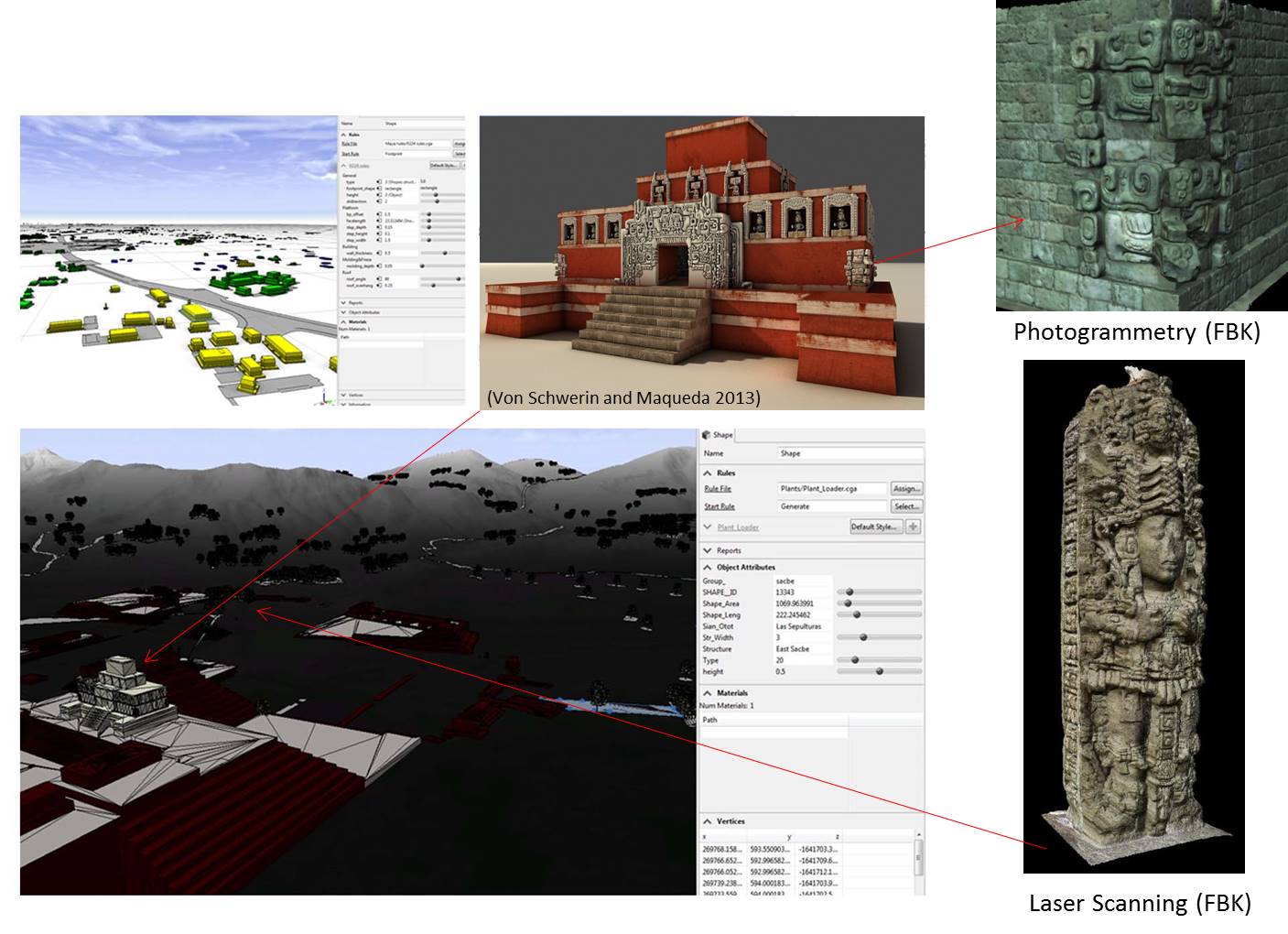Adjust the Str_Width slider
1288x934 pixels.
pyautogui.click(x=879, y=637)
